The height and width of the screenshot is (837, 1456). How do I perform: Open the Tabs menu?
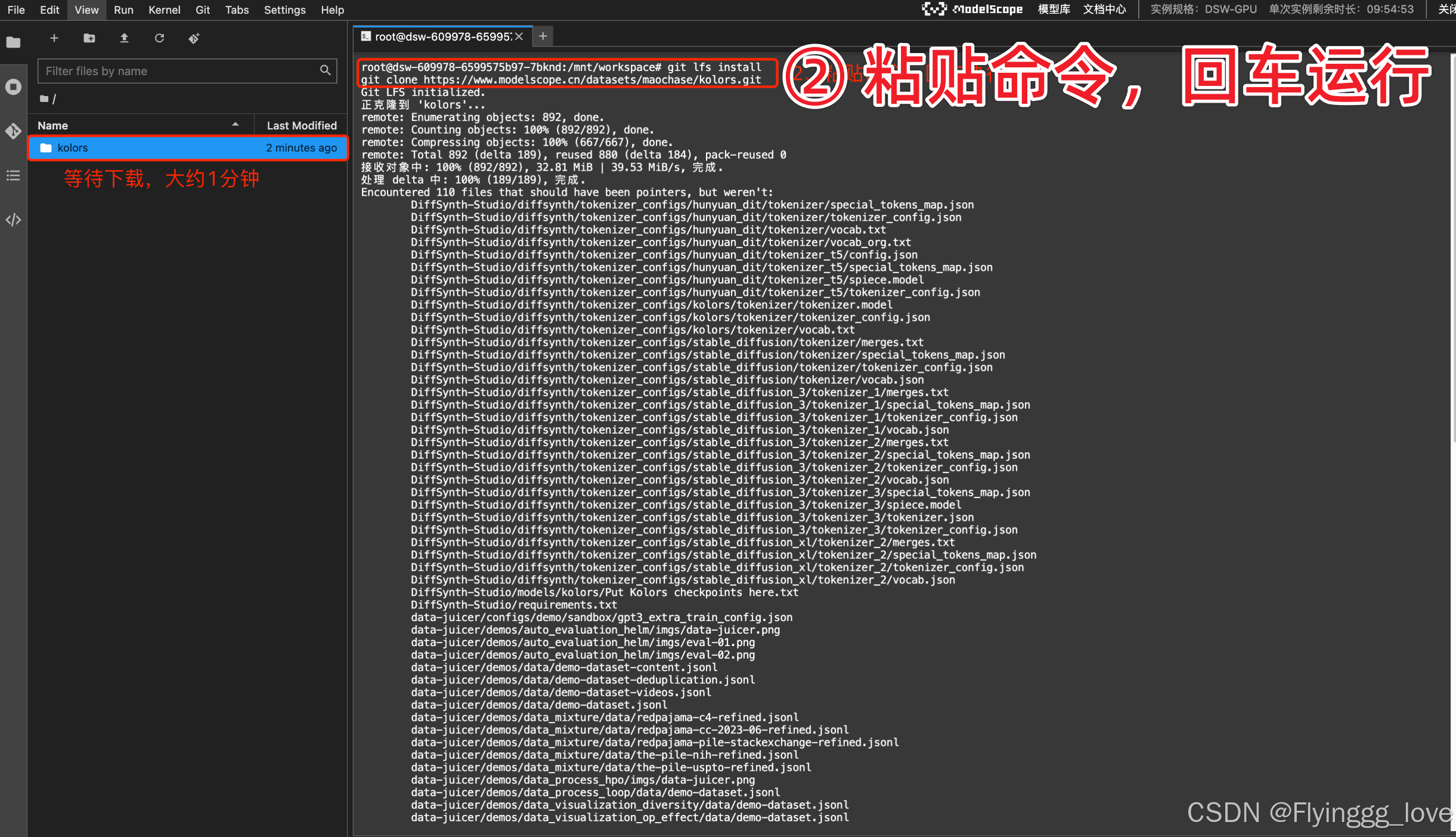pos(237,10)
